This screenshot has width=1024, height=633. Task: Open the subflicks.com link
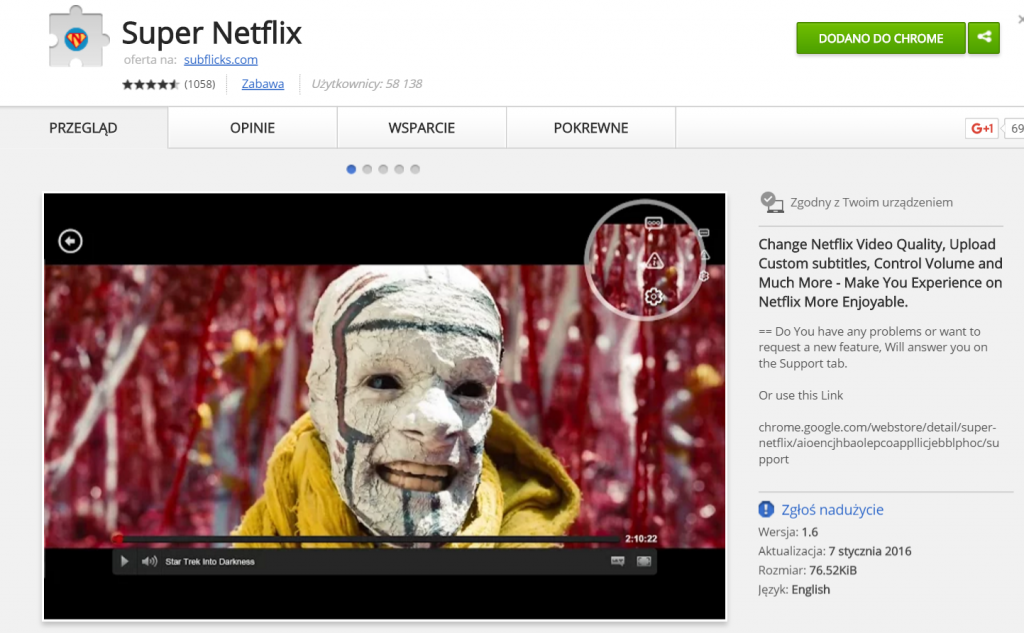(x=221, y=59)
